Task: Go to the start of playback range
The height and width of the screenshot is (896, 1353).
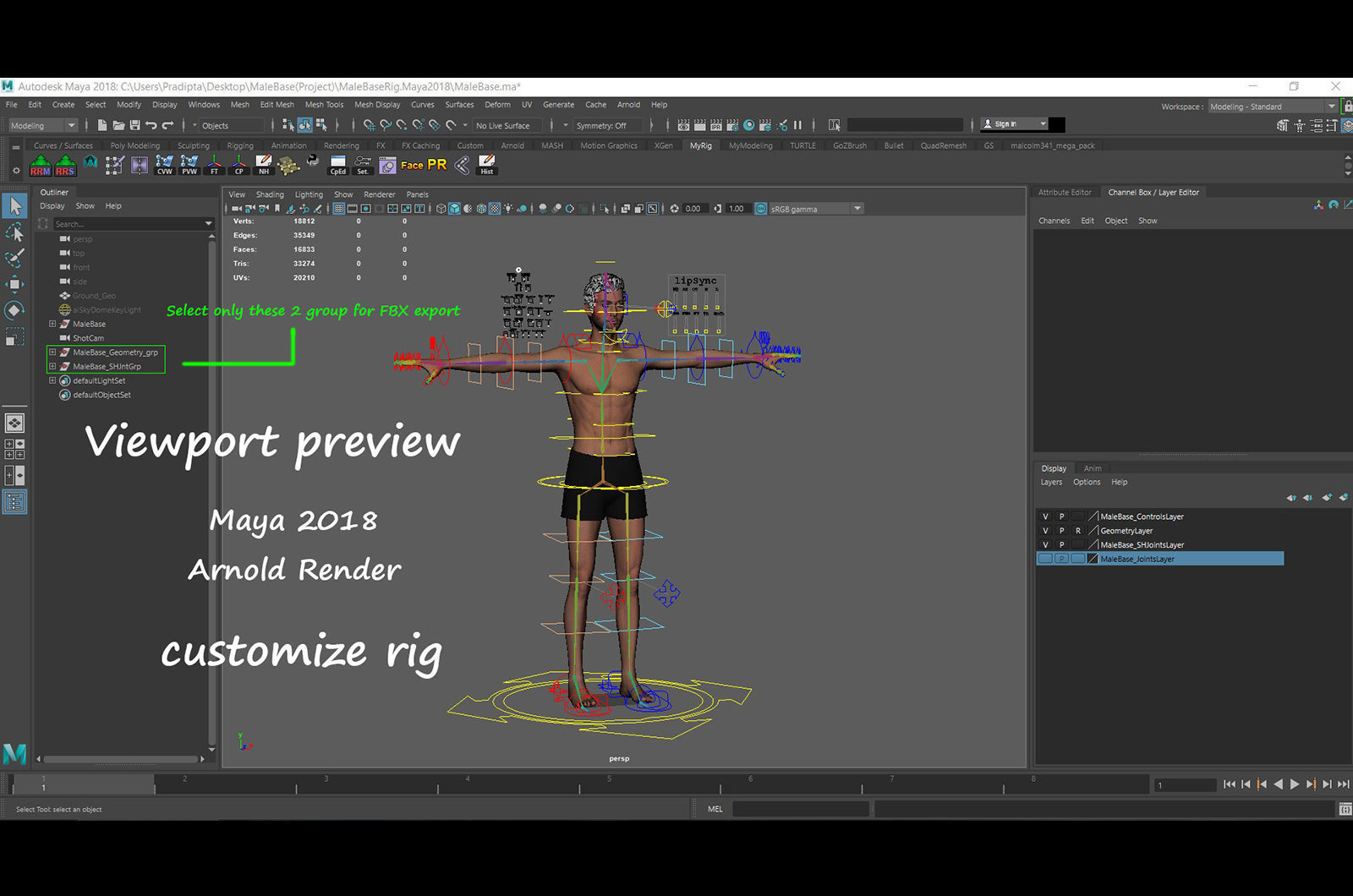Action: (x=1229, y=784)
